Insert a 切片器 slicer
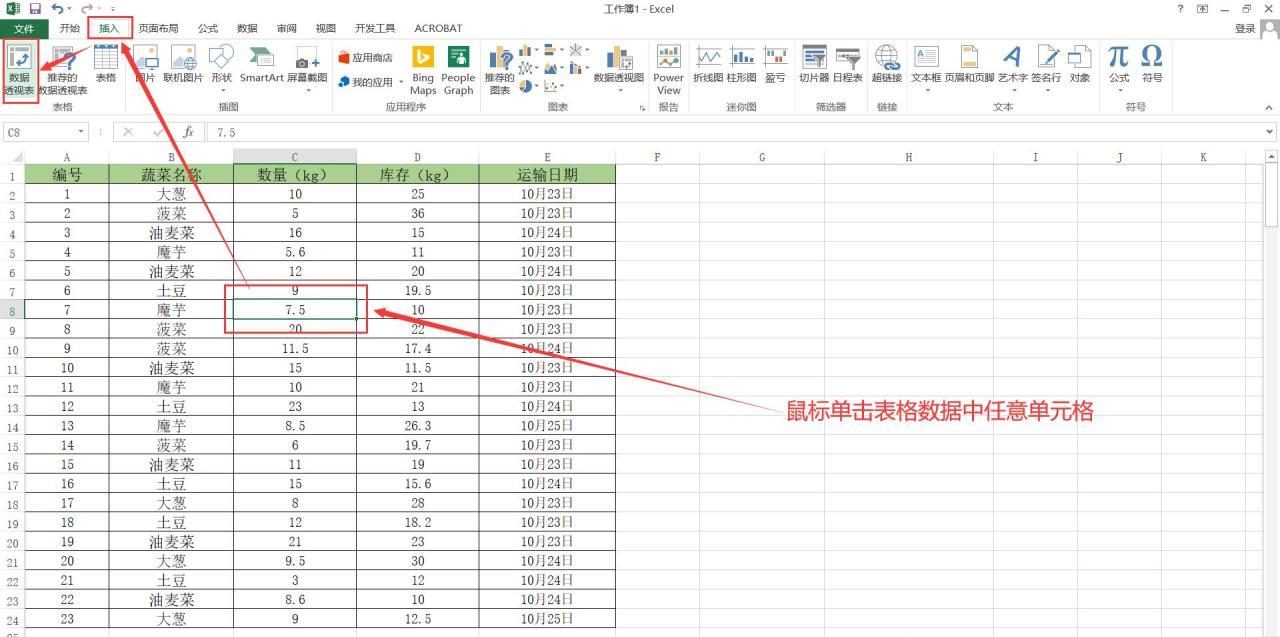 coord(814,65)
